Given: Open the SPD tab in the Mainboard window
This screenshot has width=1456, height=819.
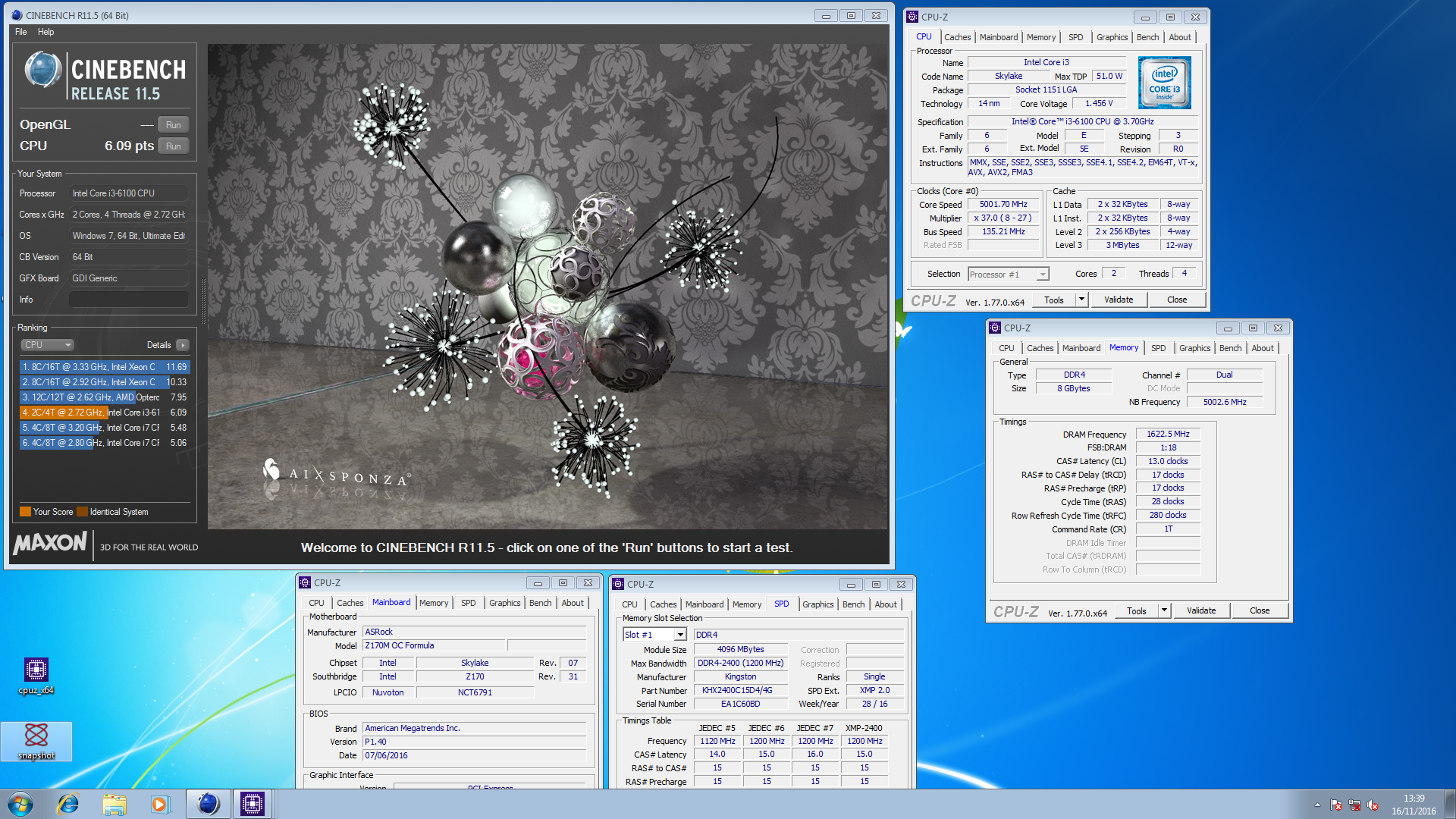Looking at the screenshot, I should 469,603.
